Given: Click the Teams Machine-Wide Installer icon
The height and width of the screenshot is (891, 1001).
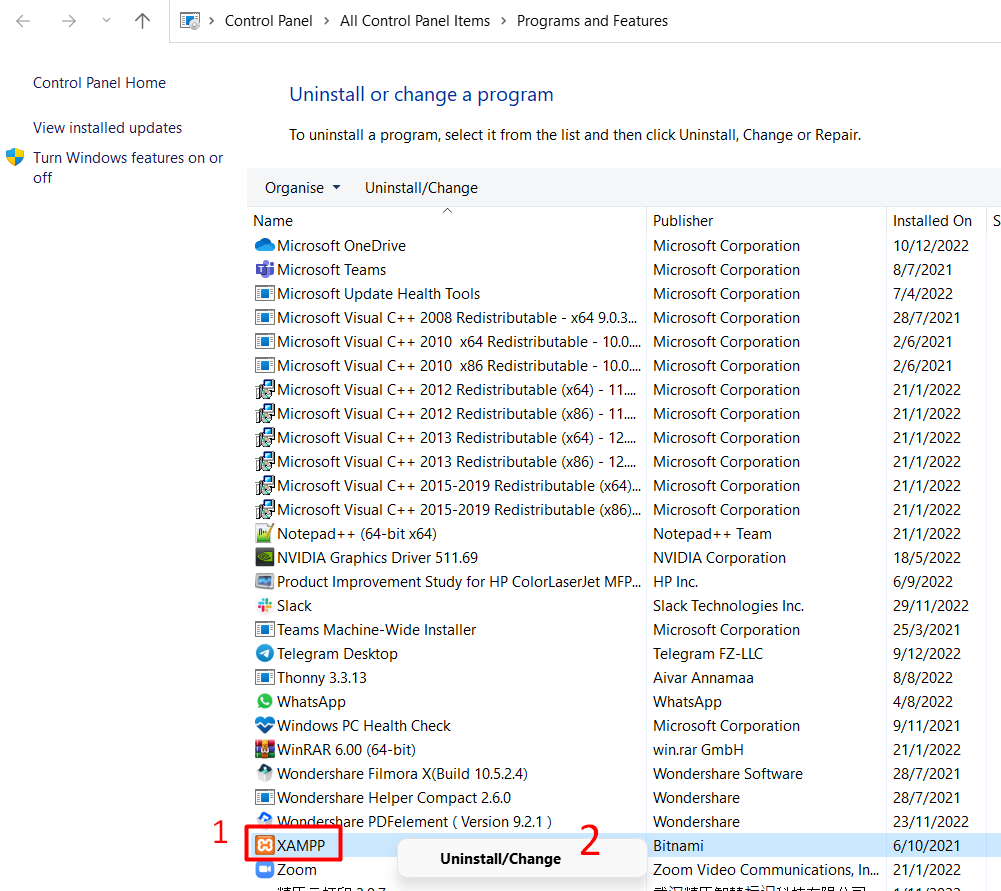Looking at the screenshot, I should [x=264, y=629].
